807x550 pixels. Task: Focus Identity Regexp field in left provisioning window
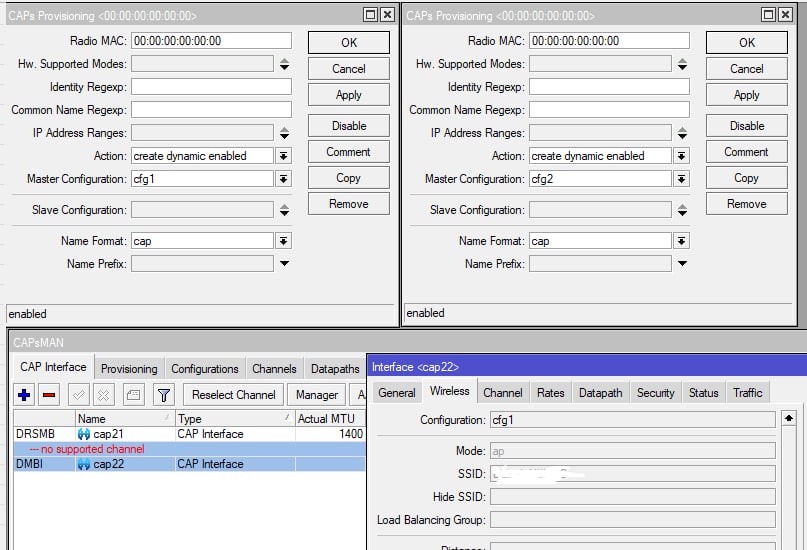tap(211, 87)
